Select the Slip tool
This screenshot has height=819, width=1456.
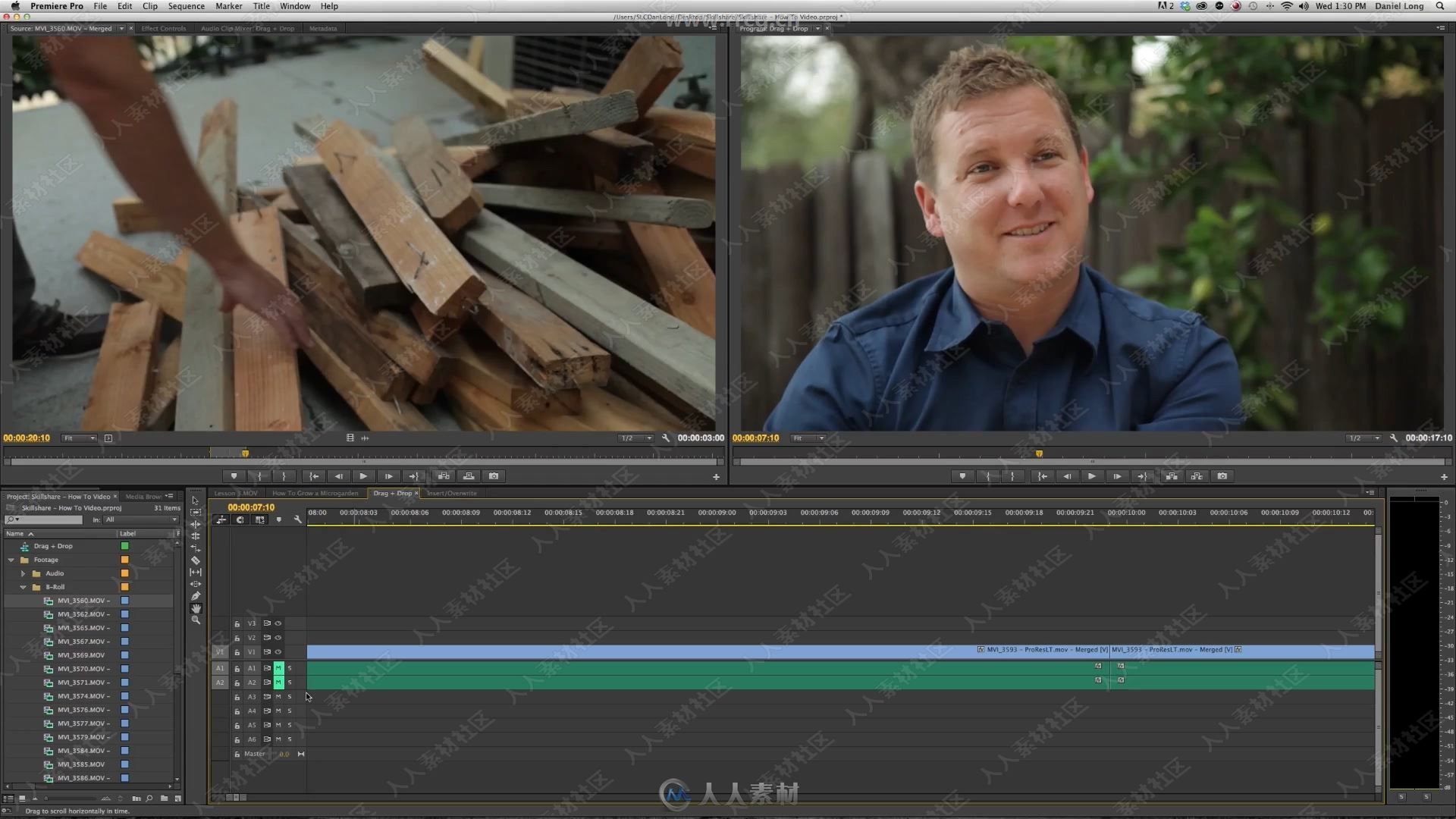(195, 573)
